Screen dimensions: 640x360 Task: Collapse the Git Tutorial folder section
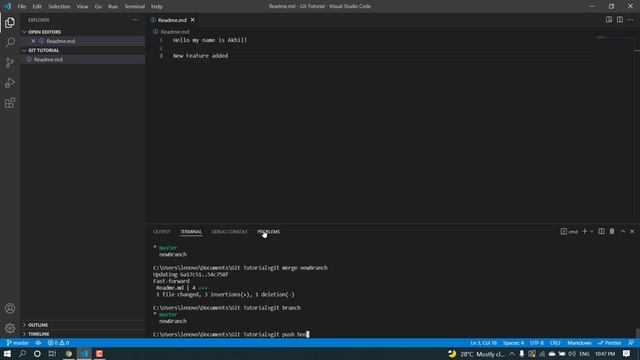[x=43, y=50]
